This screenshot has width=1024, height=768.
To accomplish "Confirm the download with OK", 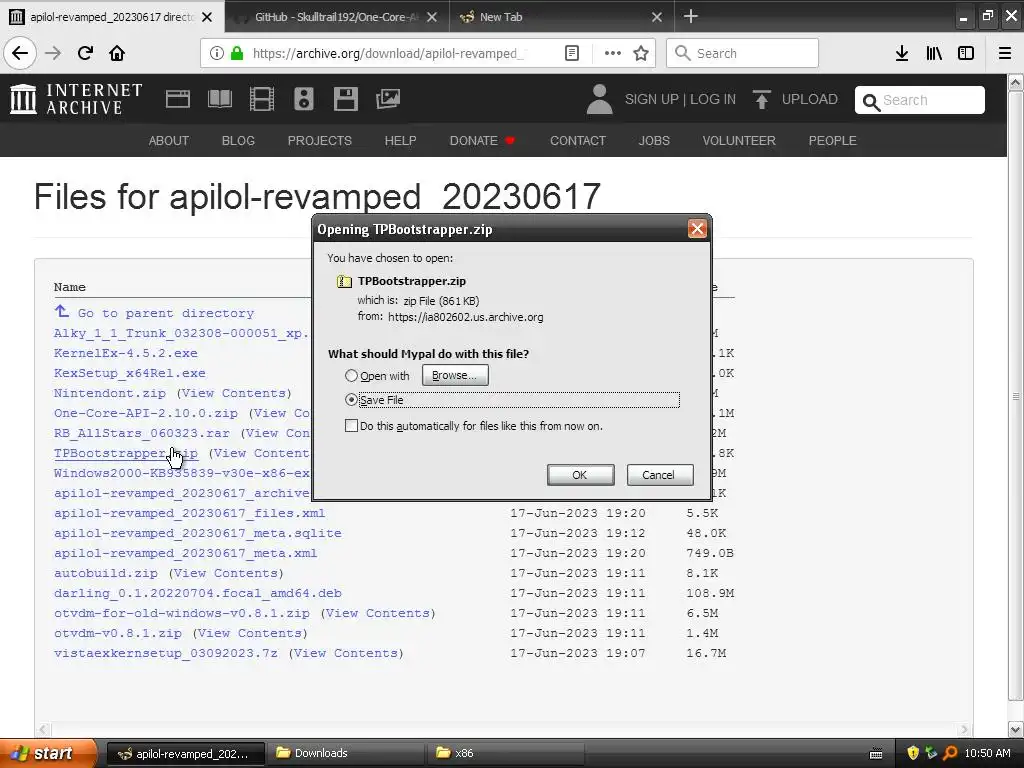I will point(580,475).
